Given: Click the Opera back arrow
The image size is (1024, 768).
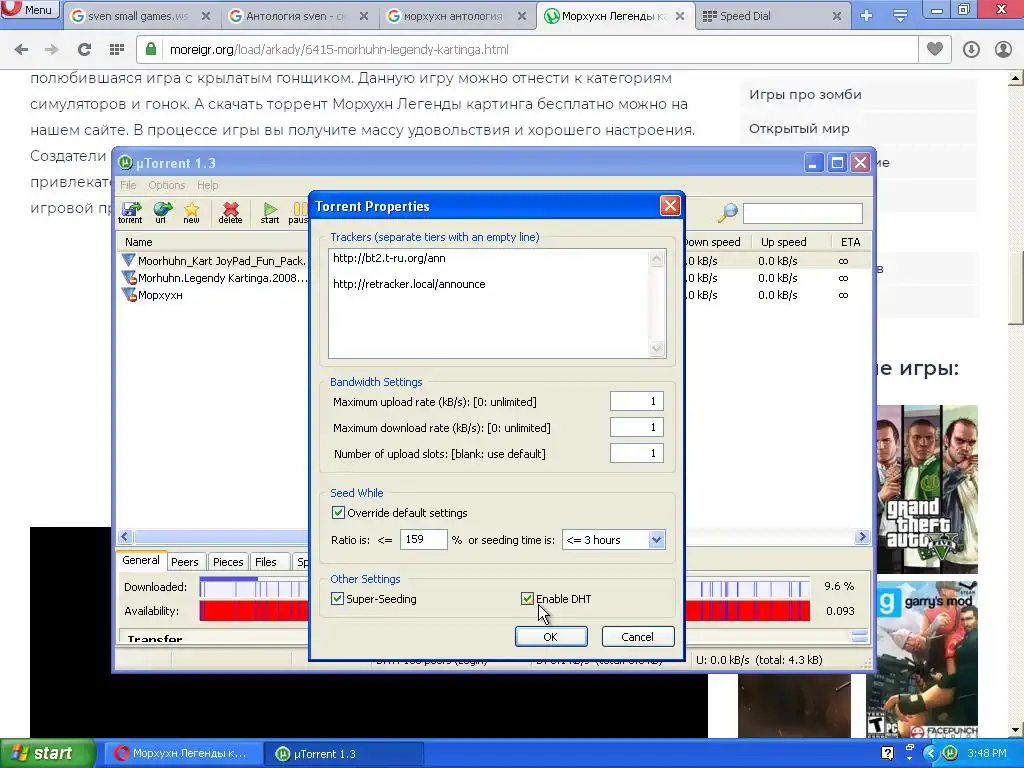Looking at the screenshot, I should 21,50.
